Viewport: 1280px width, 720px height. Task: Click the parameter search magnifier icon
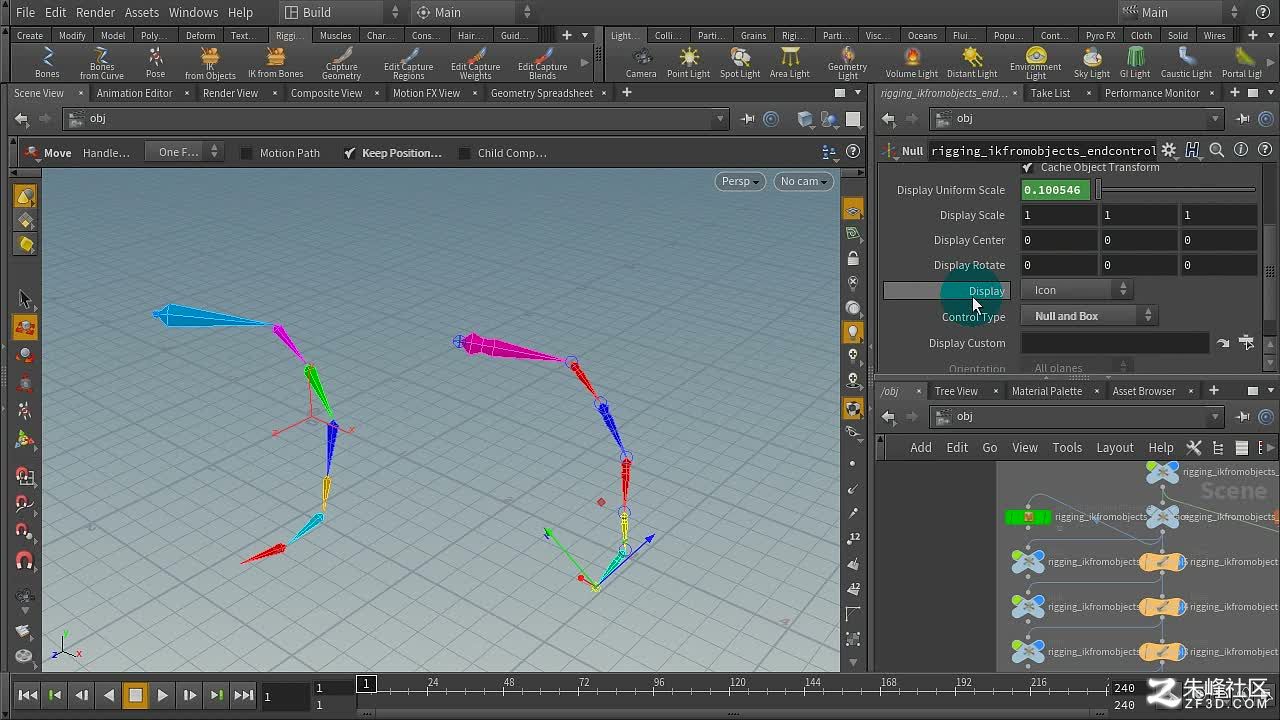click(x=1217, y=151)
